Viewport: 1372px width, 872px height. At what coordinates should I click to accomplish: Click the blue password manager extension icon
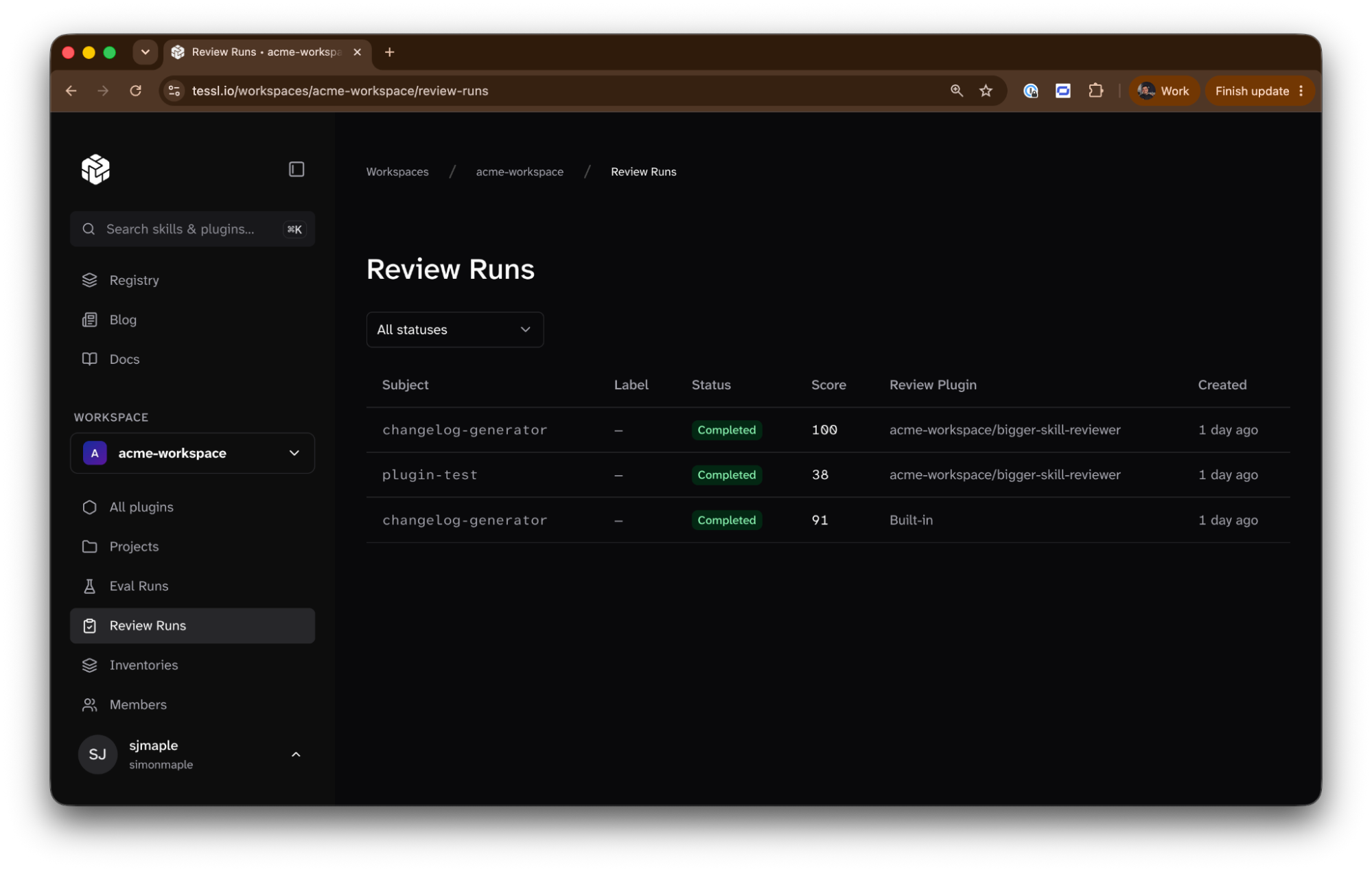pyautogui.click(x=1030, y=91)
